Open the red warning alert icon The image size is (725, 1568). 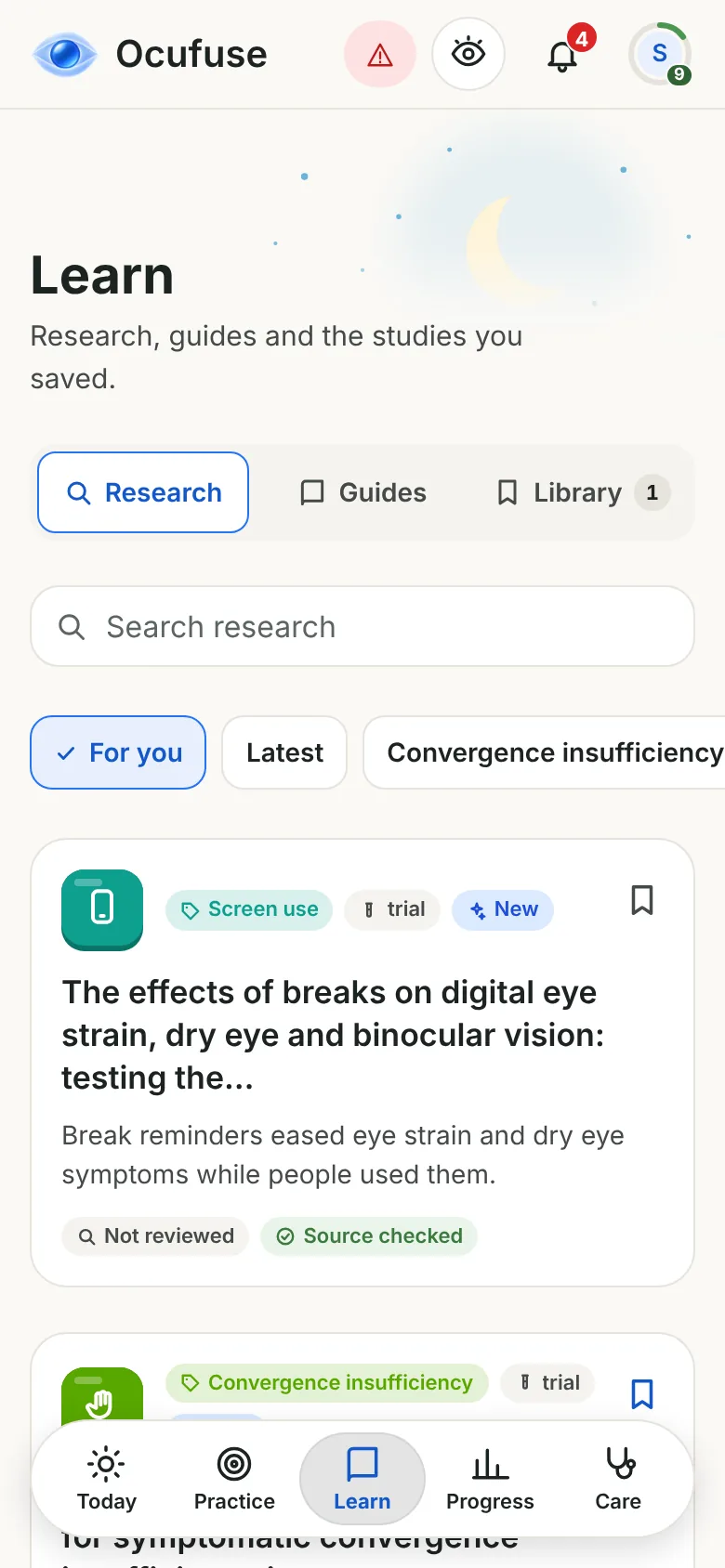click(x=380, y=54)
